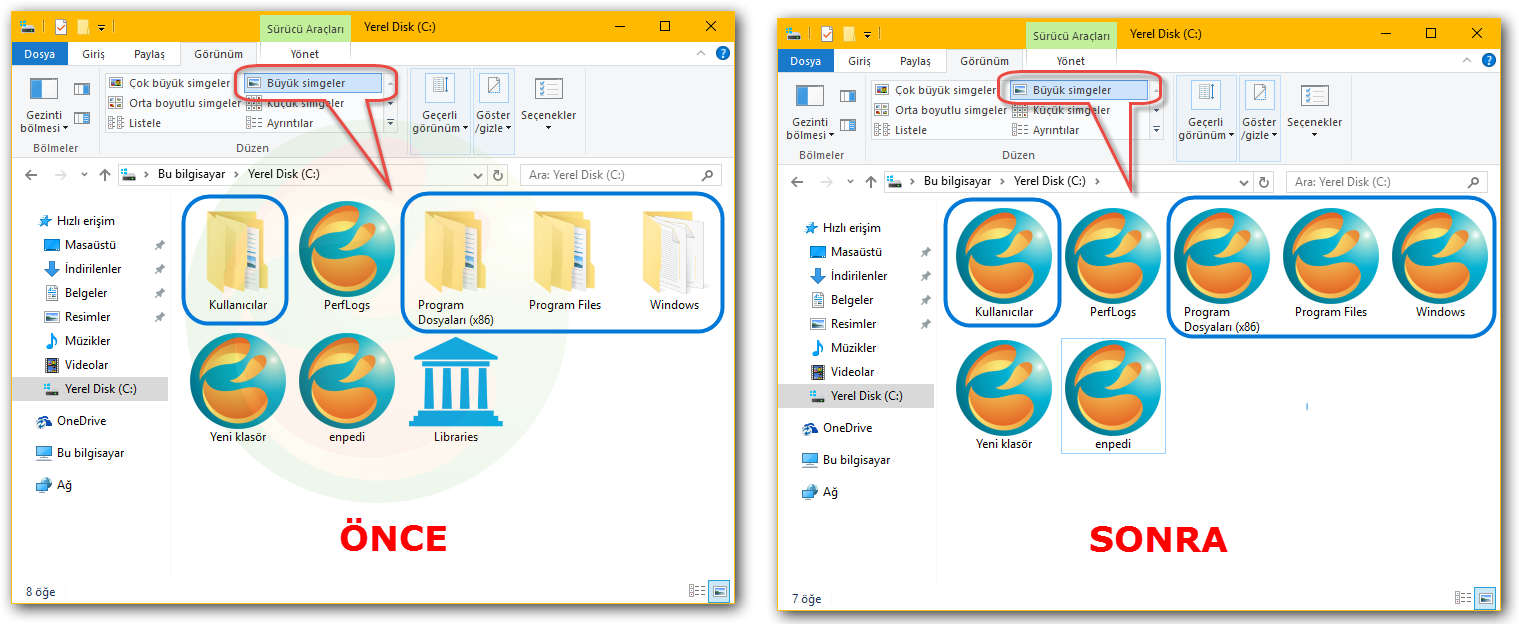This screenshot has width=1519, height=624.
Task: Click Gezinti bölmesi icon in right window
Action: (810, 96)
